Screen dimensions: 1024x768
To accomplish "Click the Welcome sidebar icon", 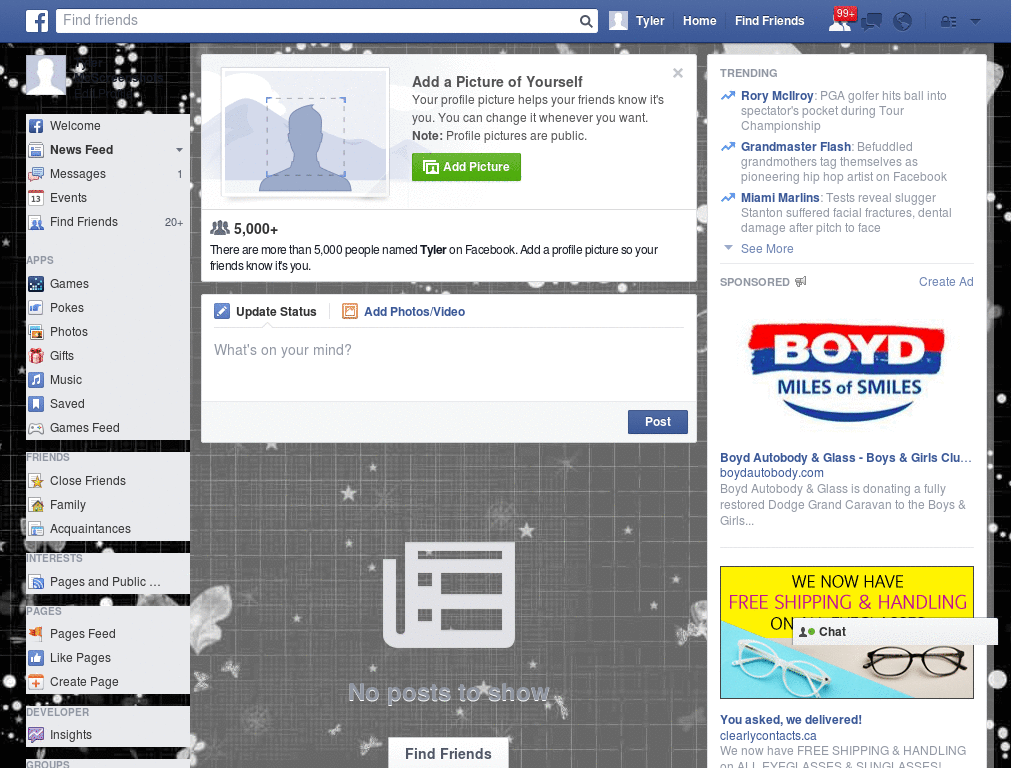I will pyautogui.click(x=36, y=126).
